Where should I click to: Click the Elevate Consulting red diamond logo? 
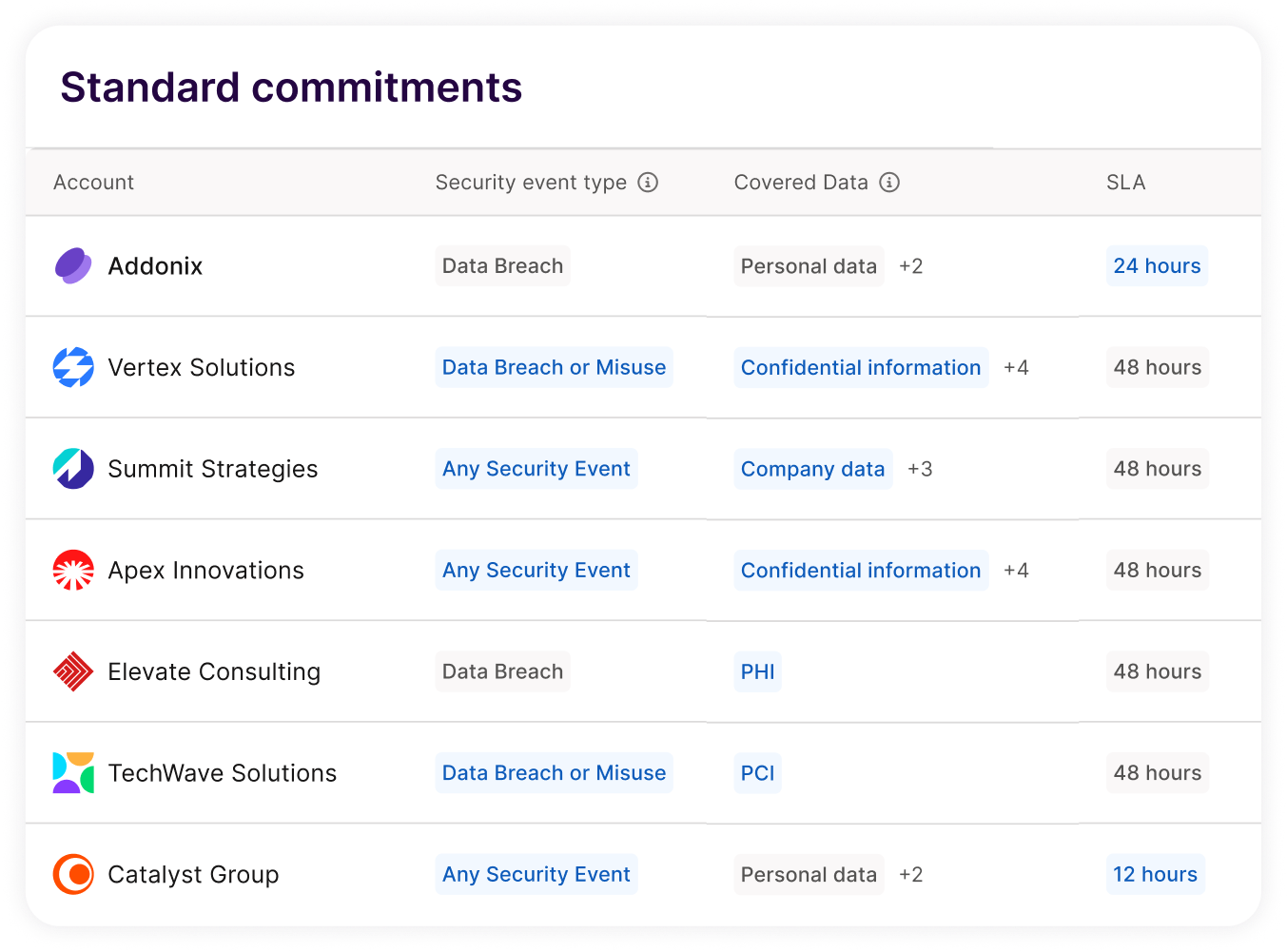point(73,671)
